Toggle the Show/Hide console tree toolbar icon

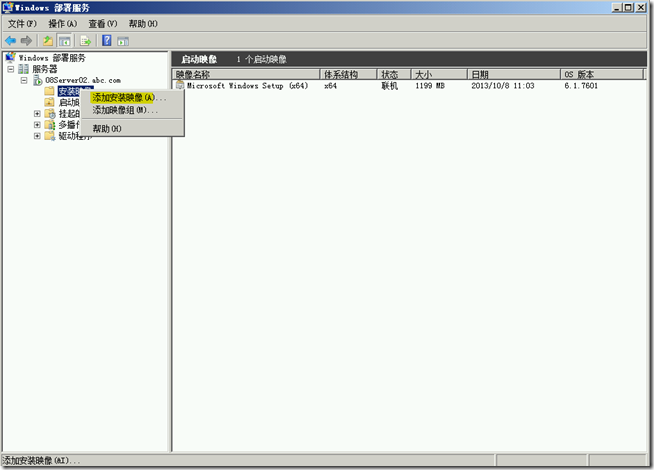[65, 41]
